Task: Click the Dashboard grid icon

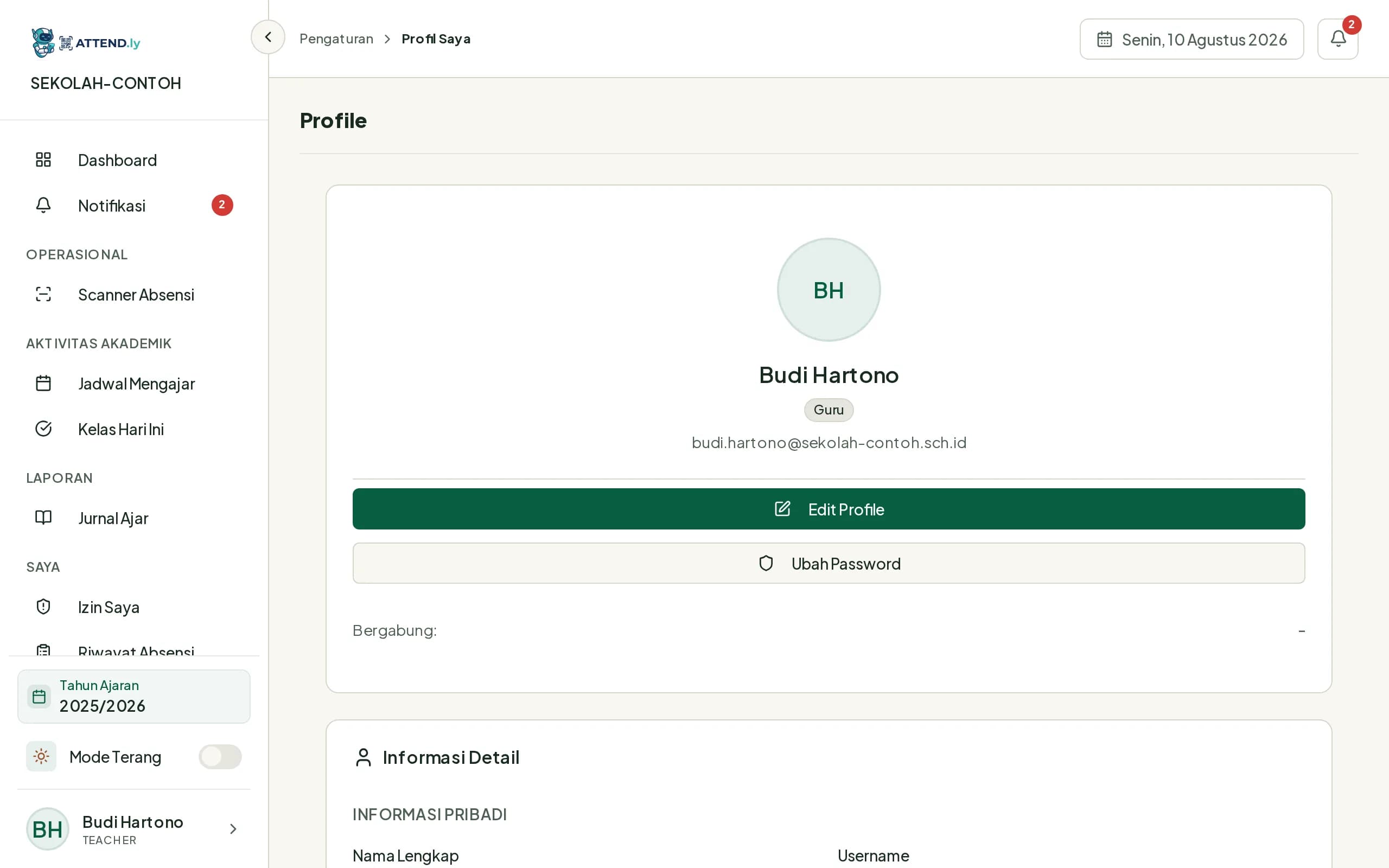Action: tap(43, 159)
